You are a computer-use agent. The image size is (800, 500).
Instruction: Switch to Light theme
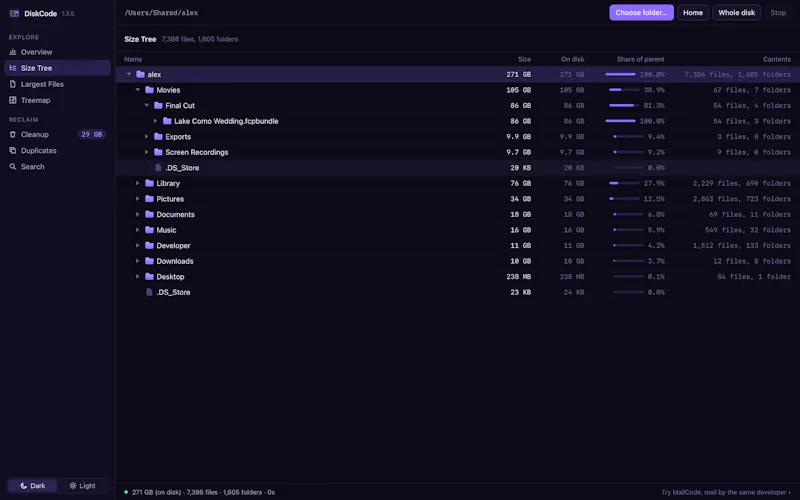(x=82, y=486)
